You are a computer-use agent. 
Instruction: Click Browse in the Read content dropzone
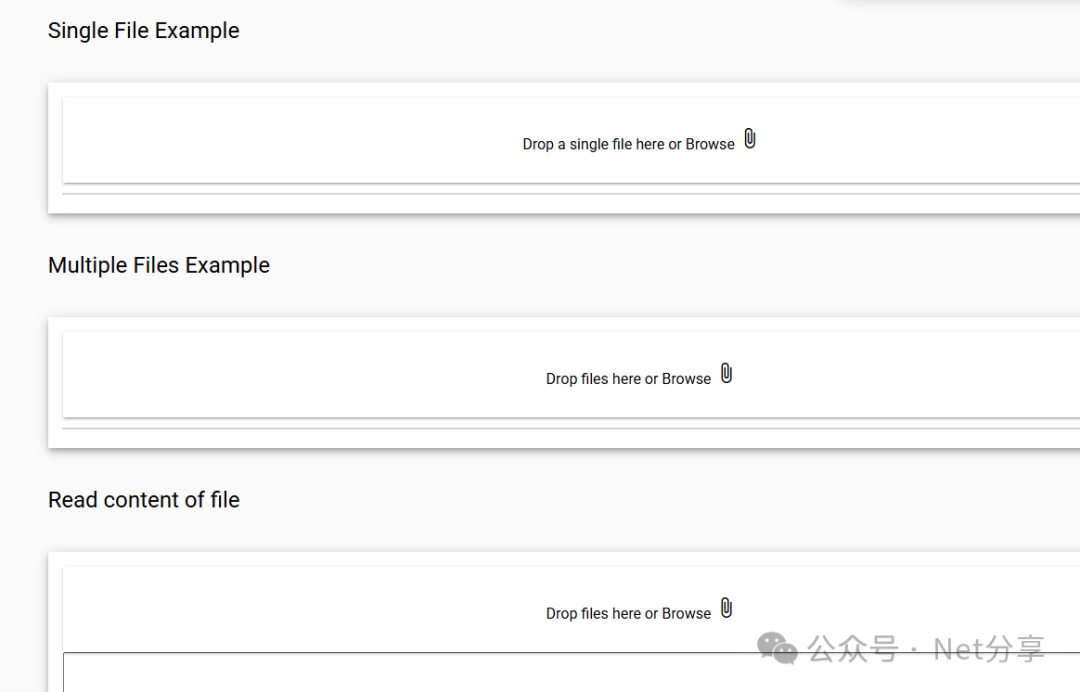click(x=686, y=613)
